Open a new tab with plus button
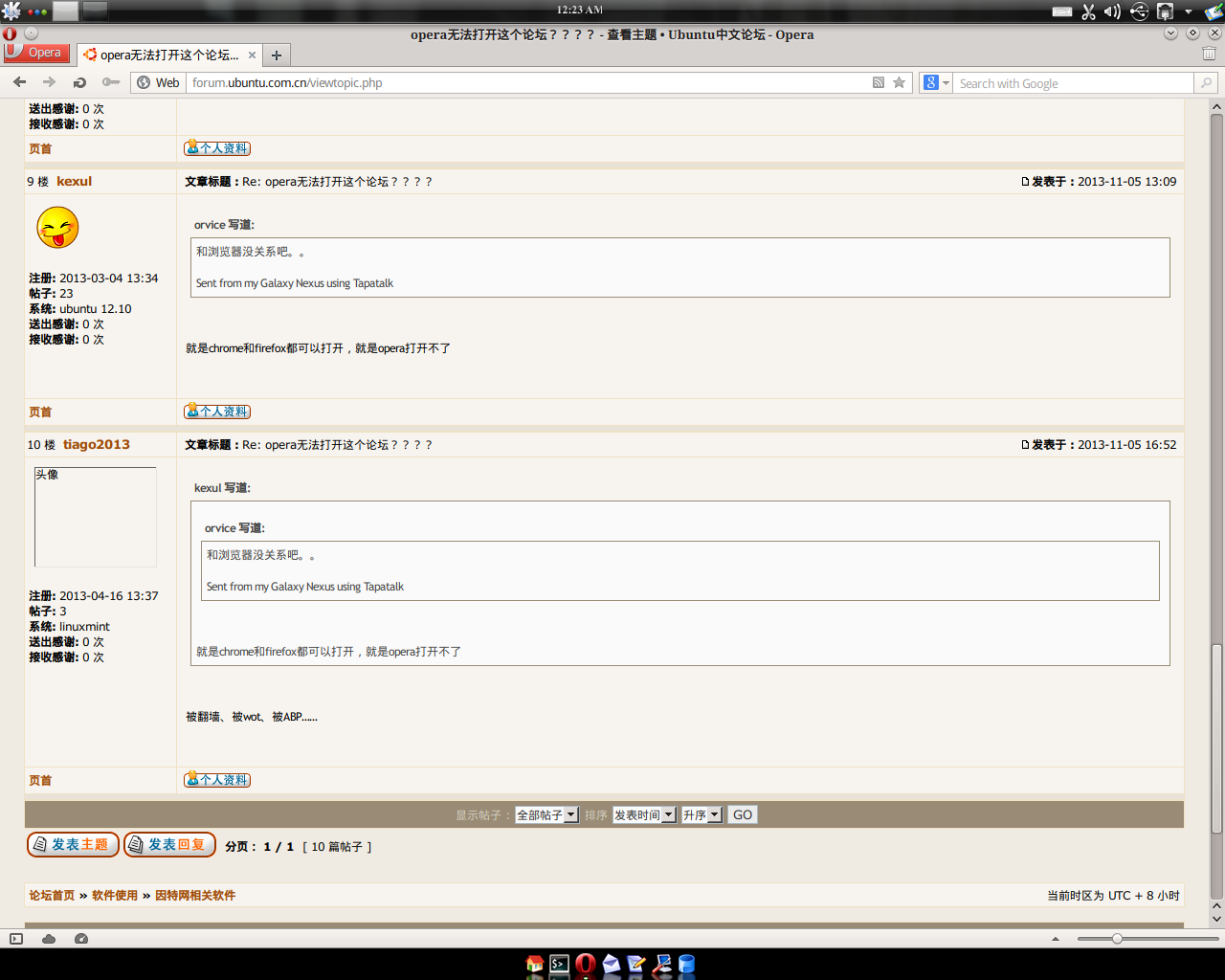Image resolution: width=1225 pixels, height=980 pixels. pyautogui.click(x=277, y=56)
